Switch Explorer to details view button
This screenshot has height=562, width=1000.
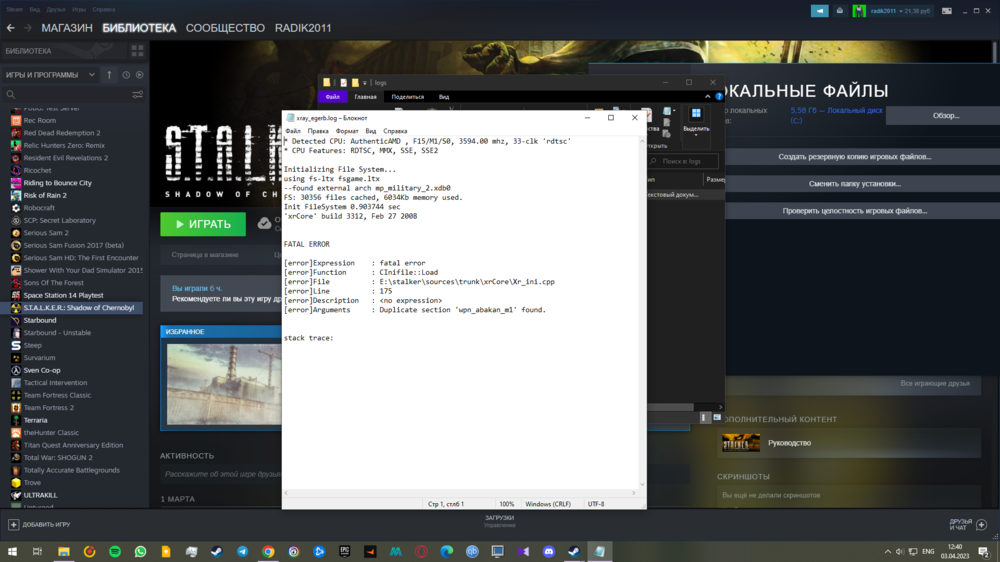pyautogui.click(x=704, y=417)
